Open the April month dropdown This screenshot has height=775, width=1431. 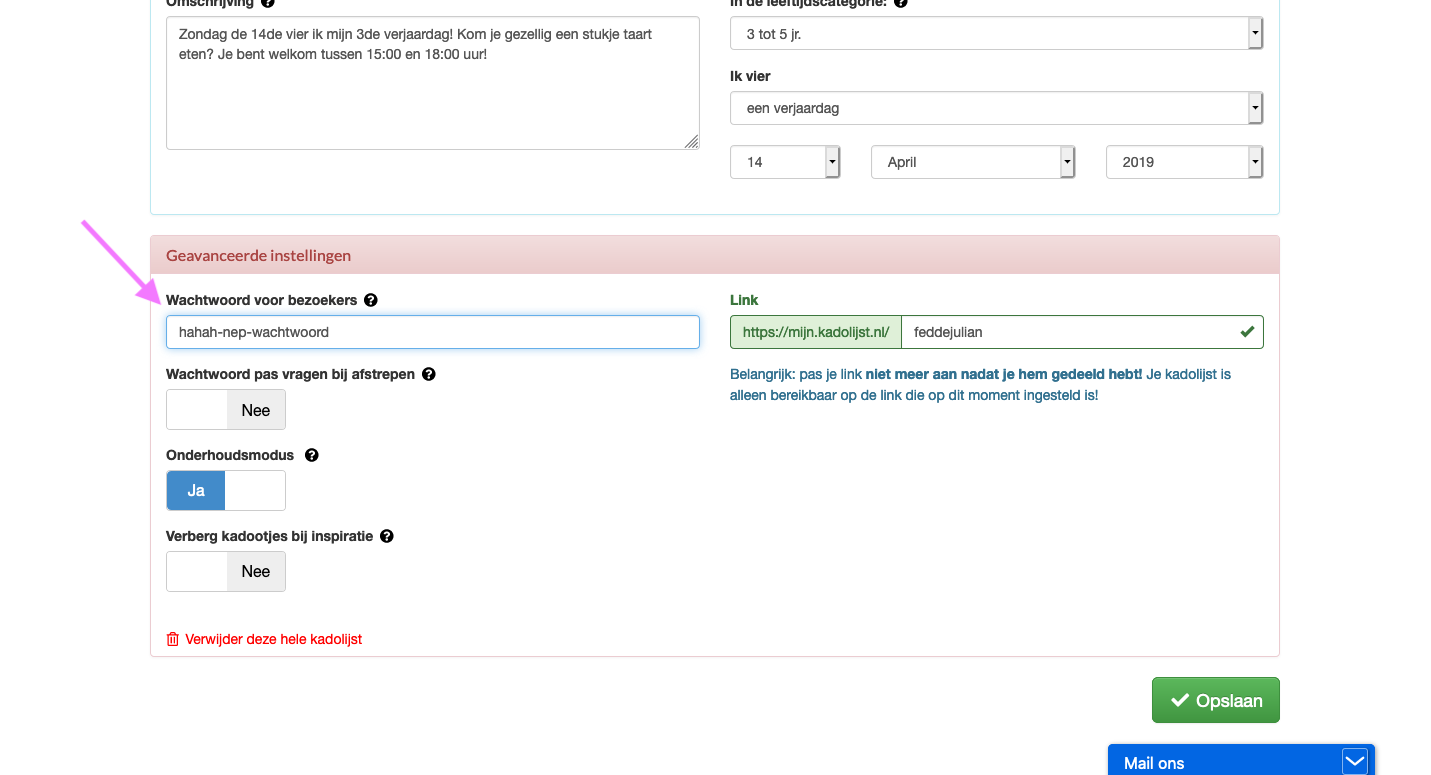click(972, 162)
